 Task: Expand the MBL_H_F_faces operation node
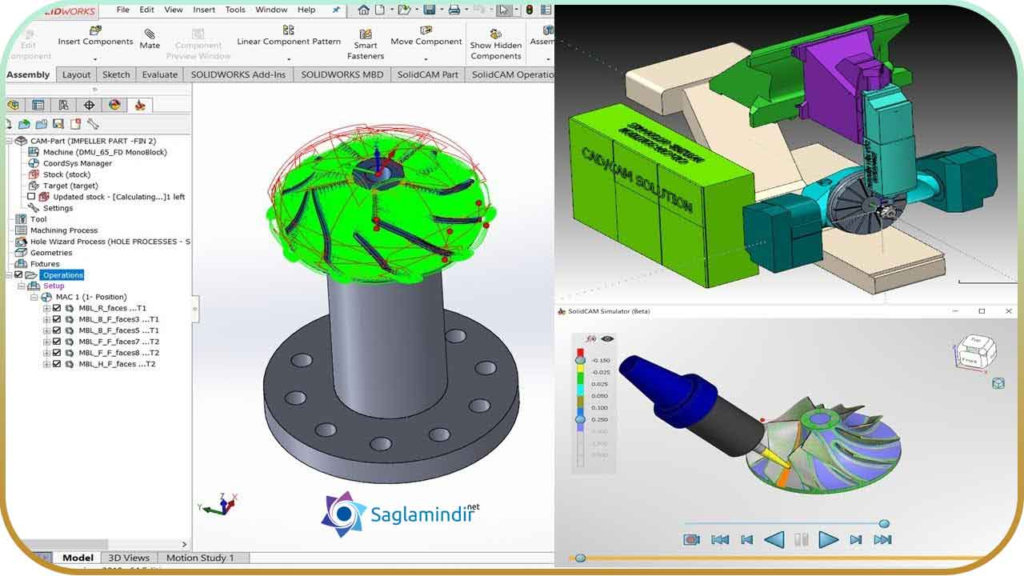click(46, 364)
